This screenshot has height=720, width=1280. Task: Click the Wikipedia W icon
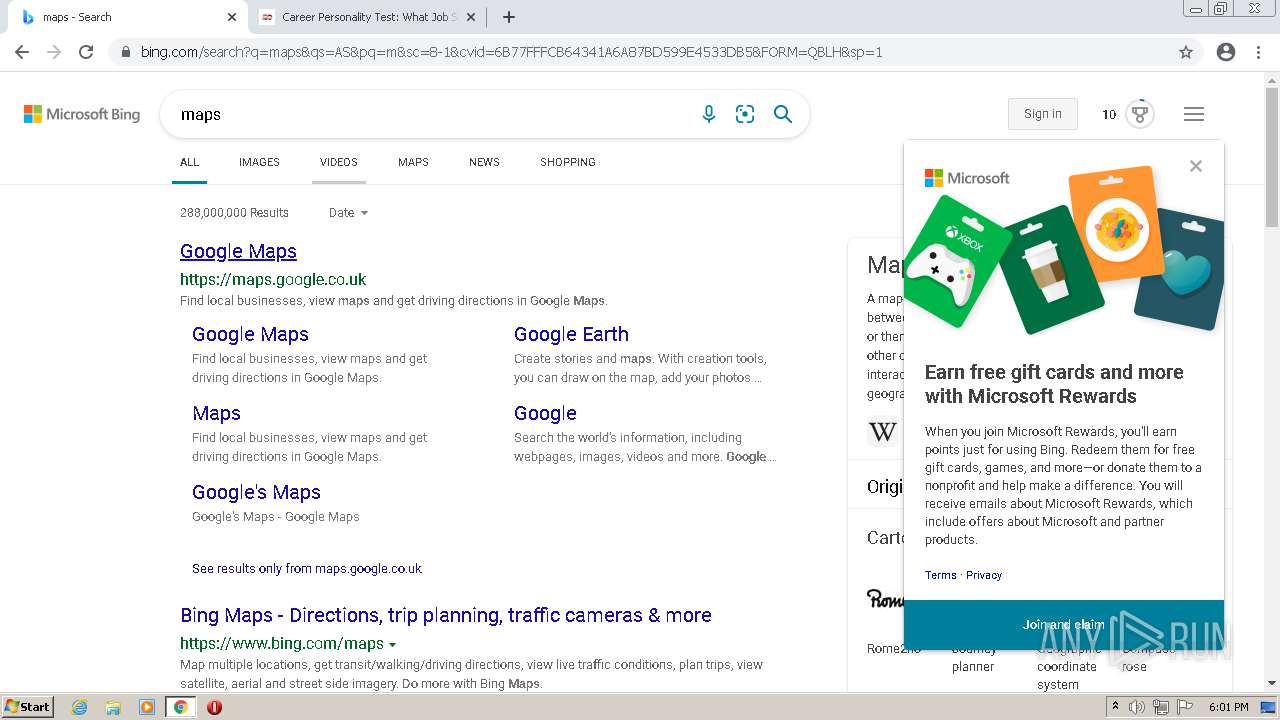tap(882, 432)
